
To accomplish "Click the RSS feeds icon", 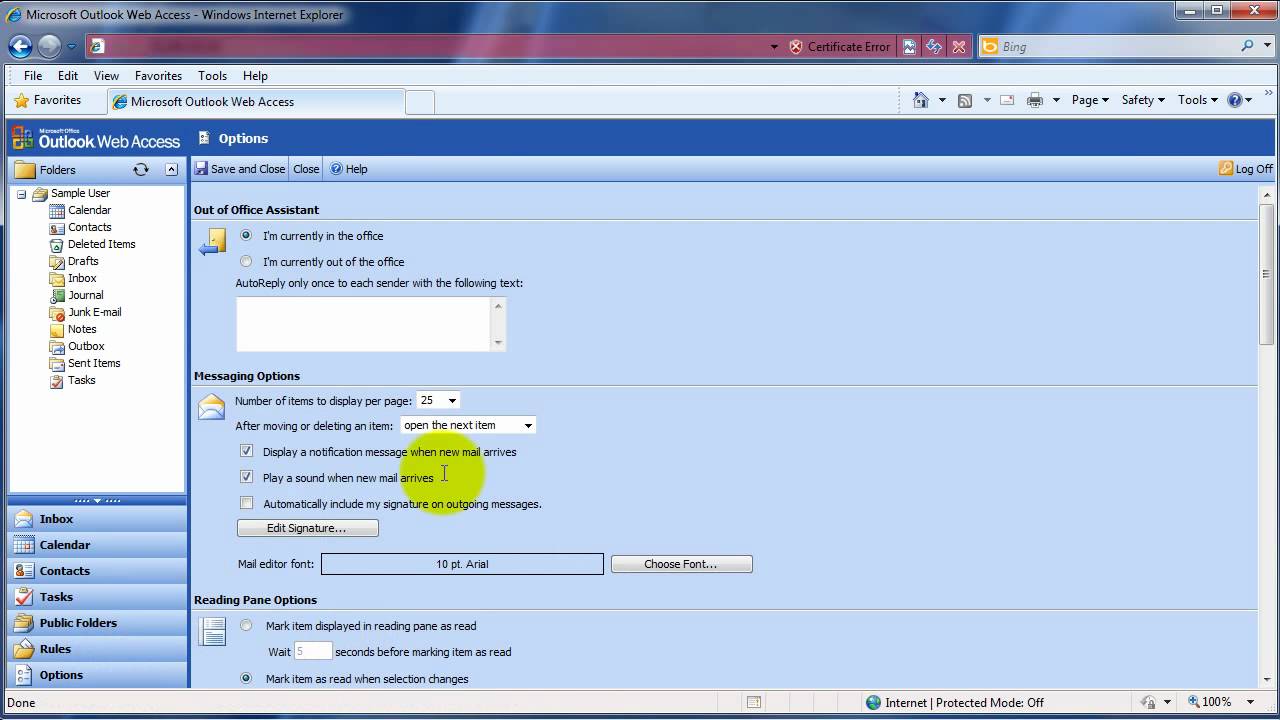I will (x=965, y=100).
